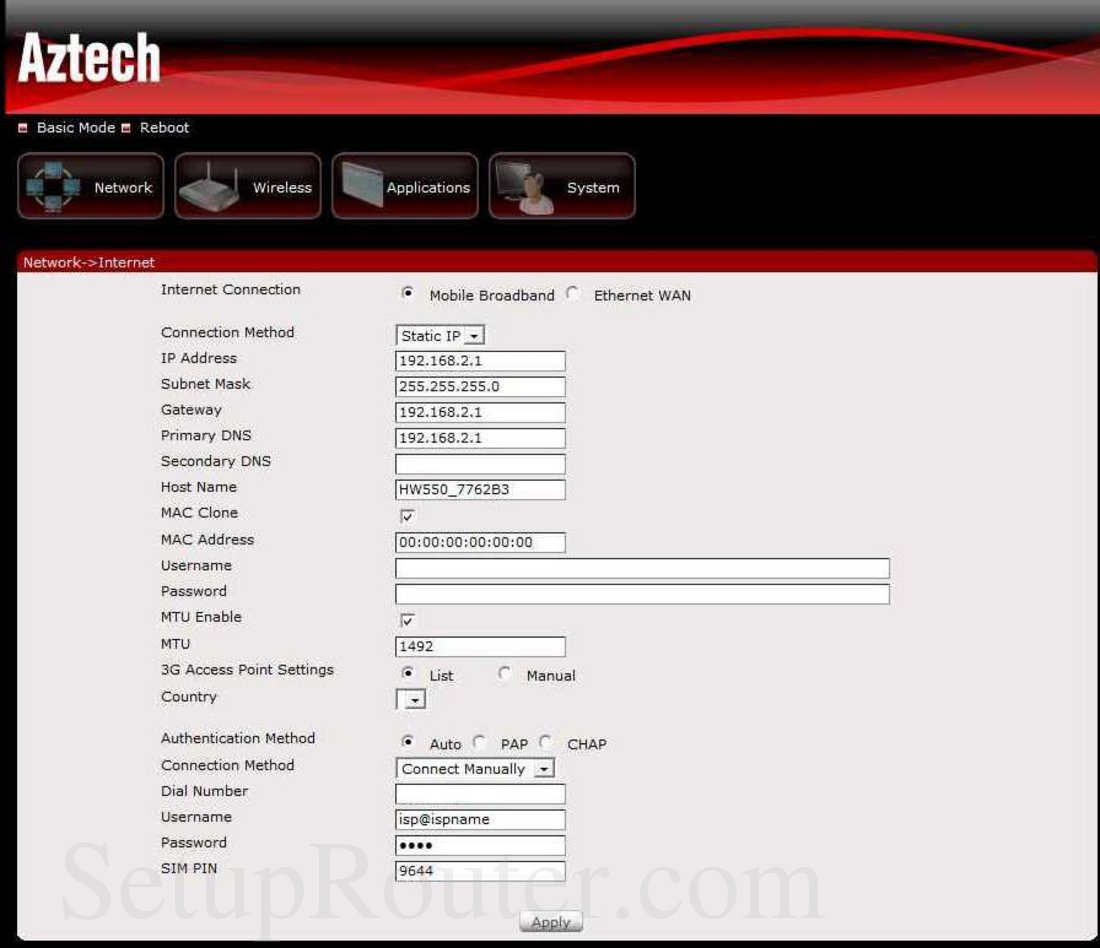Viewport: 1100px width, 948px height.
Task: Toggle the MAC Clone checkbox
Action: tap(407, 516)
